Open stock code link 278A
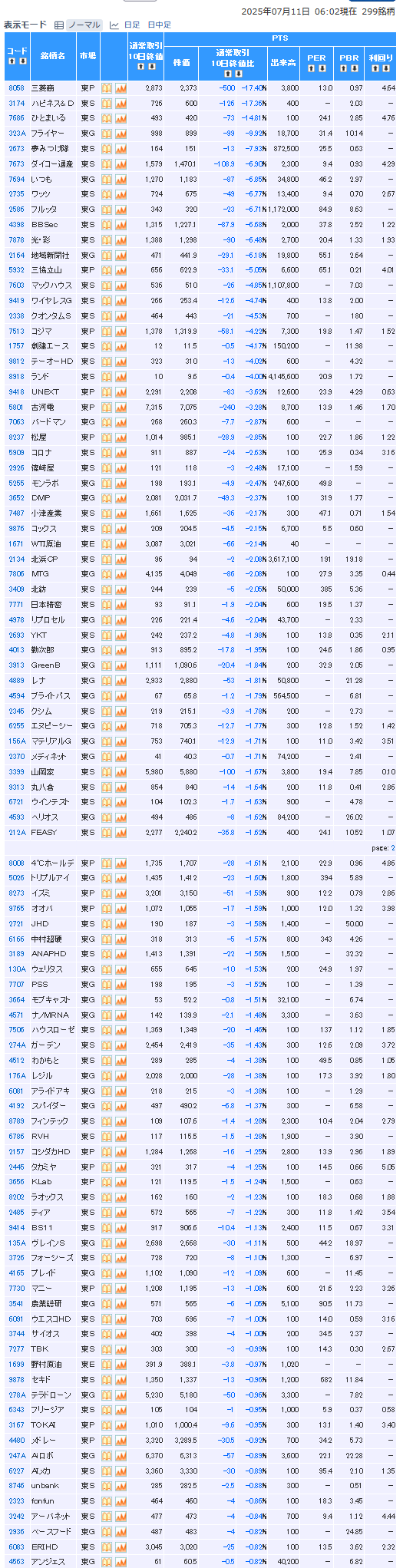403x1568 pixels. point(16,1395)
